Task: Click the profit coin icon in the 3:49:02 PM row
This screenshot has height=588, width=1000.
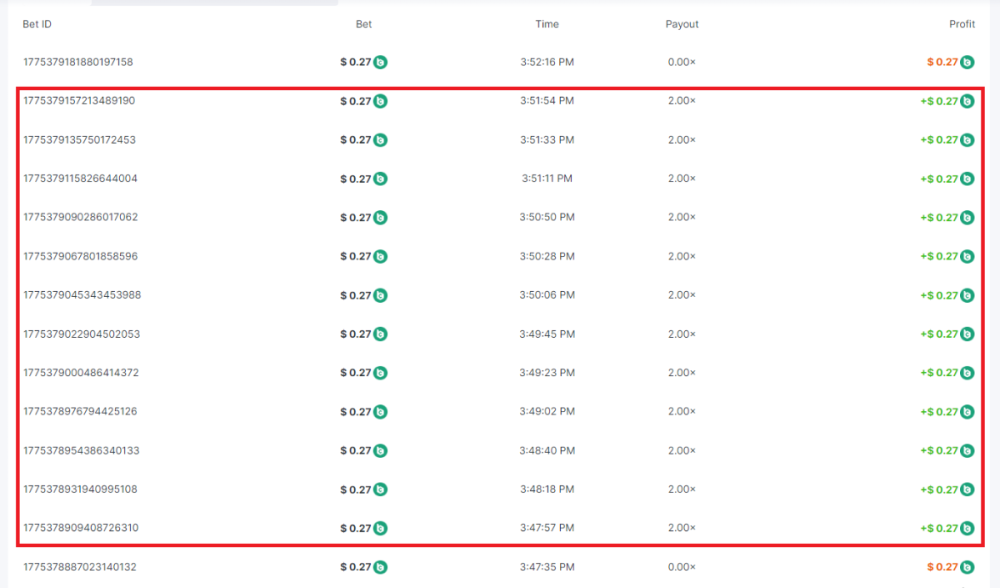Action: click(x=967, y=412)
